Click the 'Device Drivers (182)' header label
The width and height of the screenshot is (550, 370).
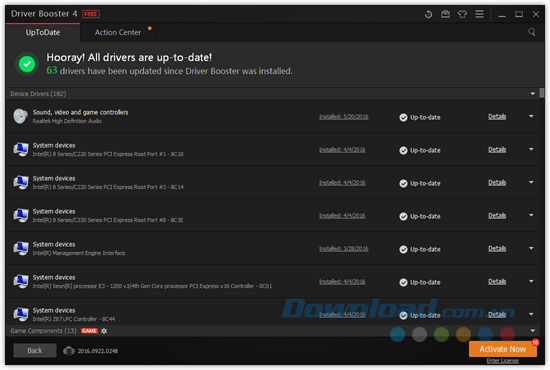(38, 94)
